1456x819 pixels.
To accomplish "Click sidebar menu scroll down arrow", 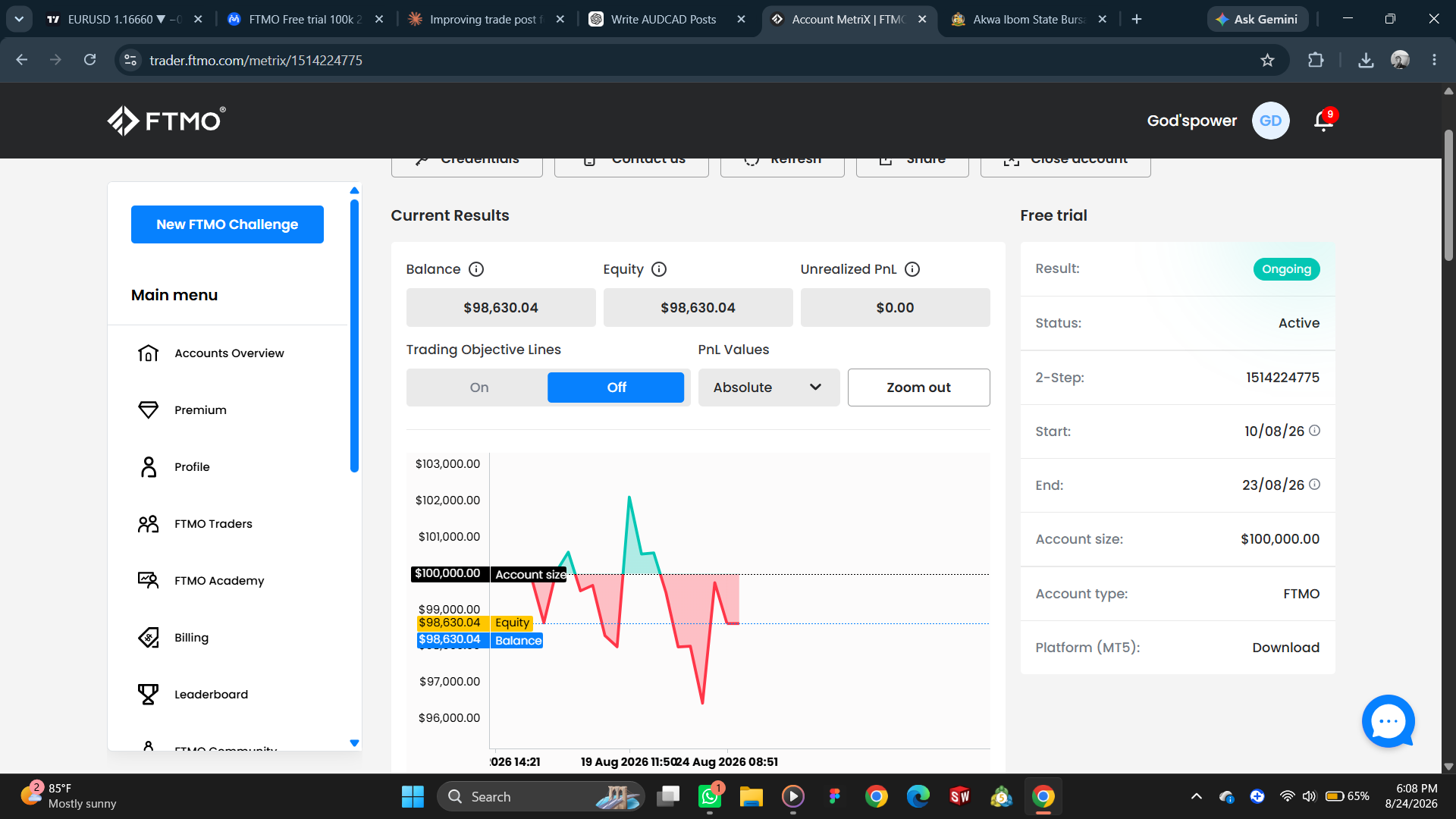I will (x=354, y=743).
